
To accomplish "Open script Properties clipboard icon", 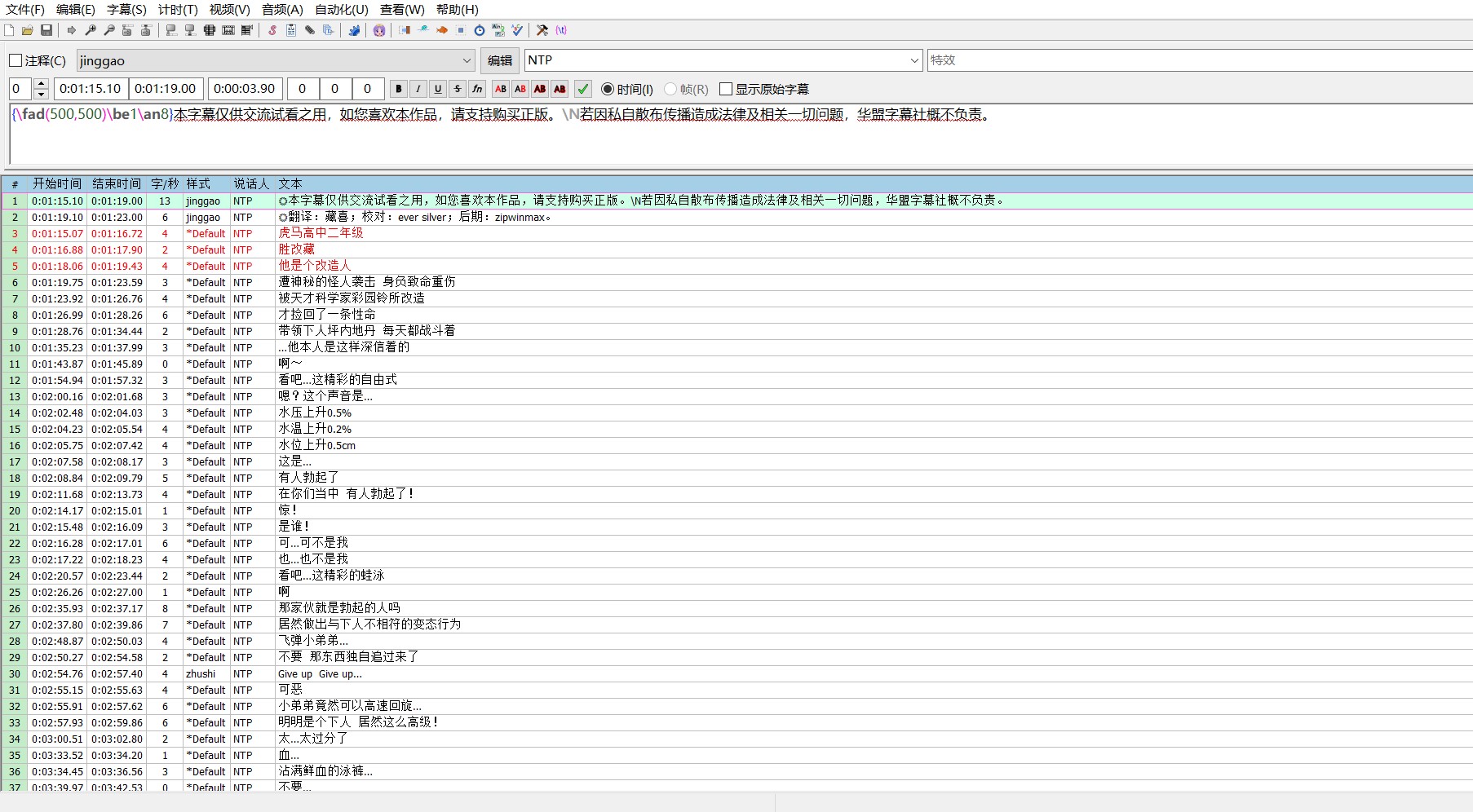I will point(291,30).
